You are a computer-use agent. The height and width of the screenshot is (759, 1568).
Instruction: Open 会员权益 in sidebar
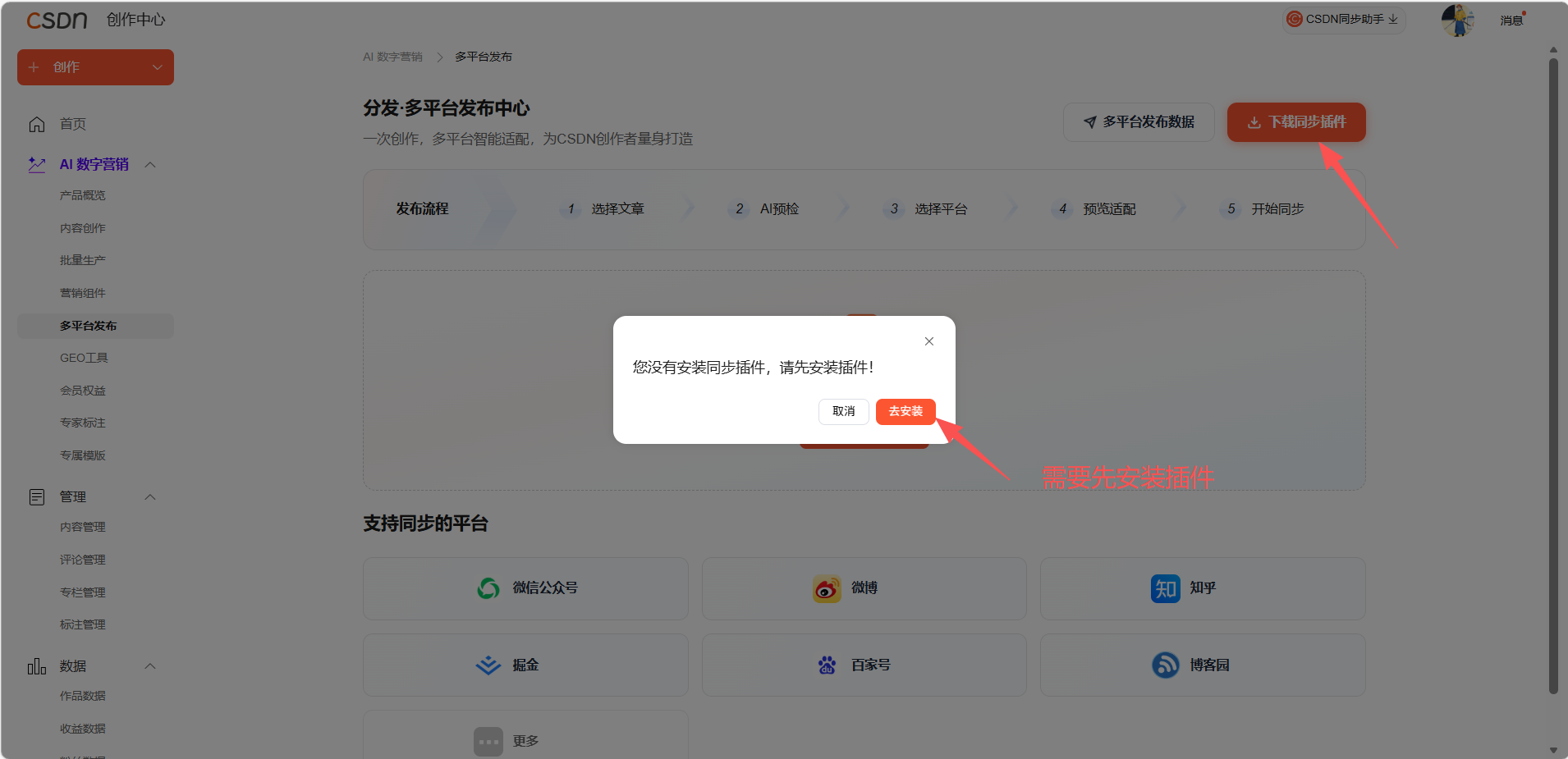tap(82, 391)
